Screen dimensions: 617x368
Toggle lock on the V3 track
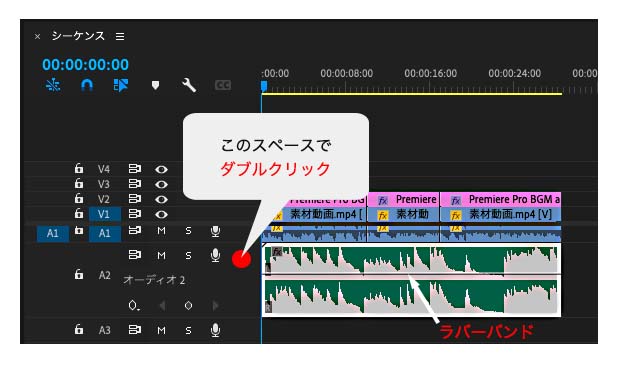[79, 183]
